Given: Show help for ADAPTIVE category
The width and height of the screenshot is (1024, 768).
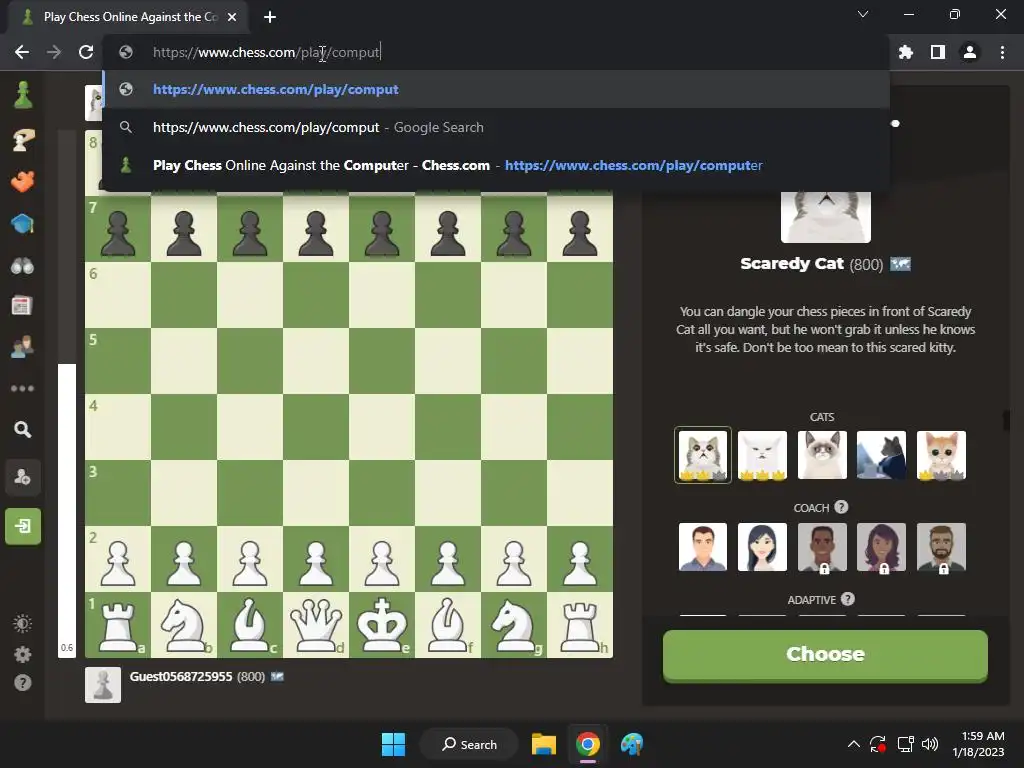Looking at the screenshot, I should (x=848, y=599).
